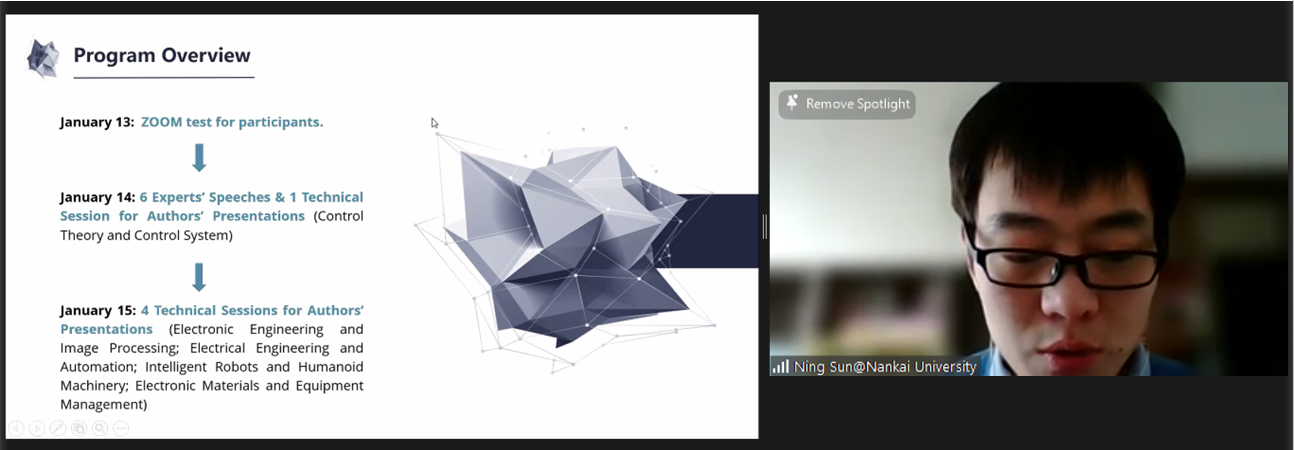Click the arrow below January 13 line

coord(199,158)
